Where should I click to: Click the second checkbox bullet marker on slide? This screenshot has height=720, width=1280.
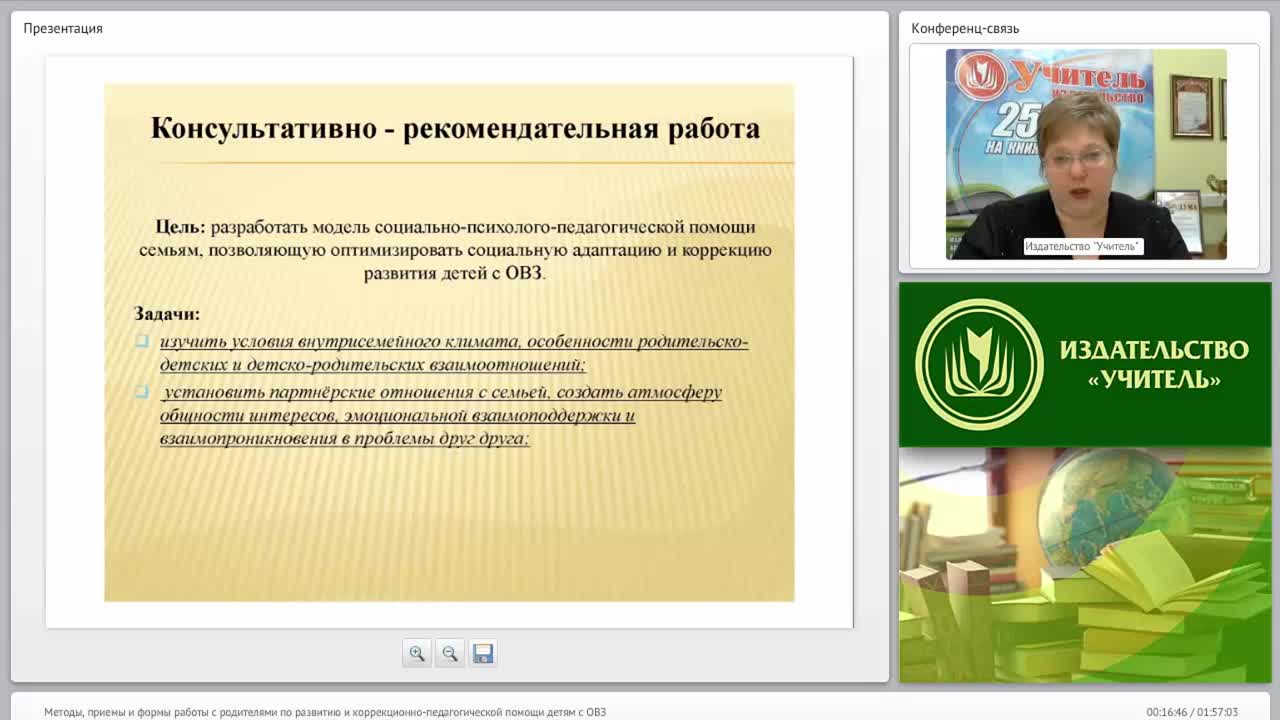(x=142, y=392)
